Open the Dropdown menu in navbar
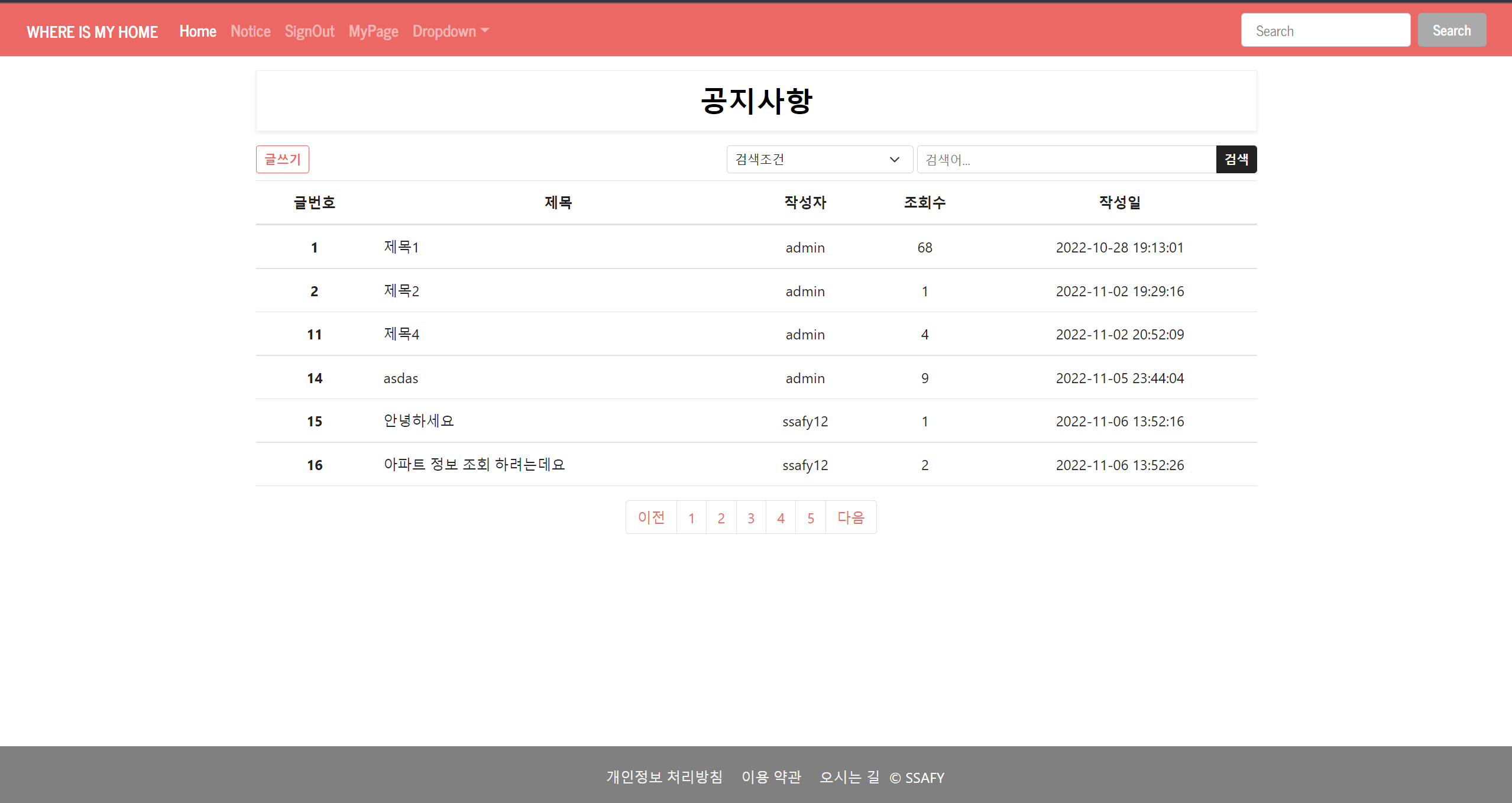This screenshot has height=803, width=1512. [x=450, y=31]
